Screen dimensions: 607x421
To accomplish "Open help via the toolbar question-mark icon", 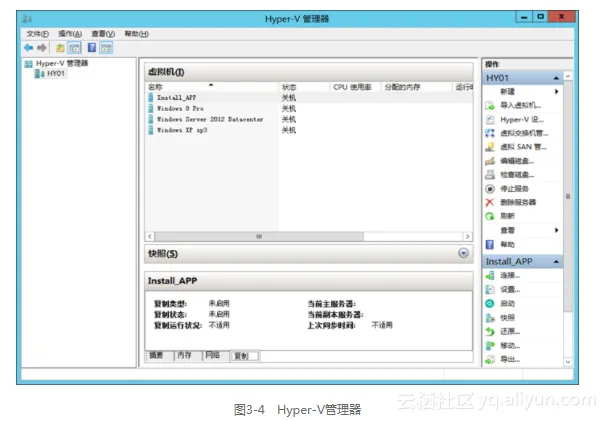I will pyautogui.click(x=92, y=48).
